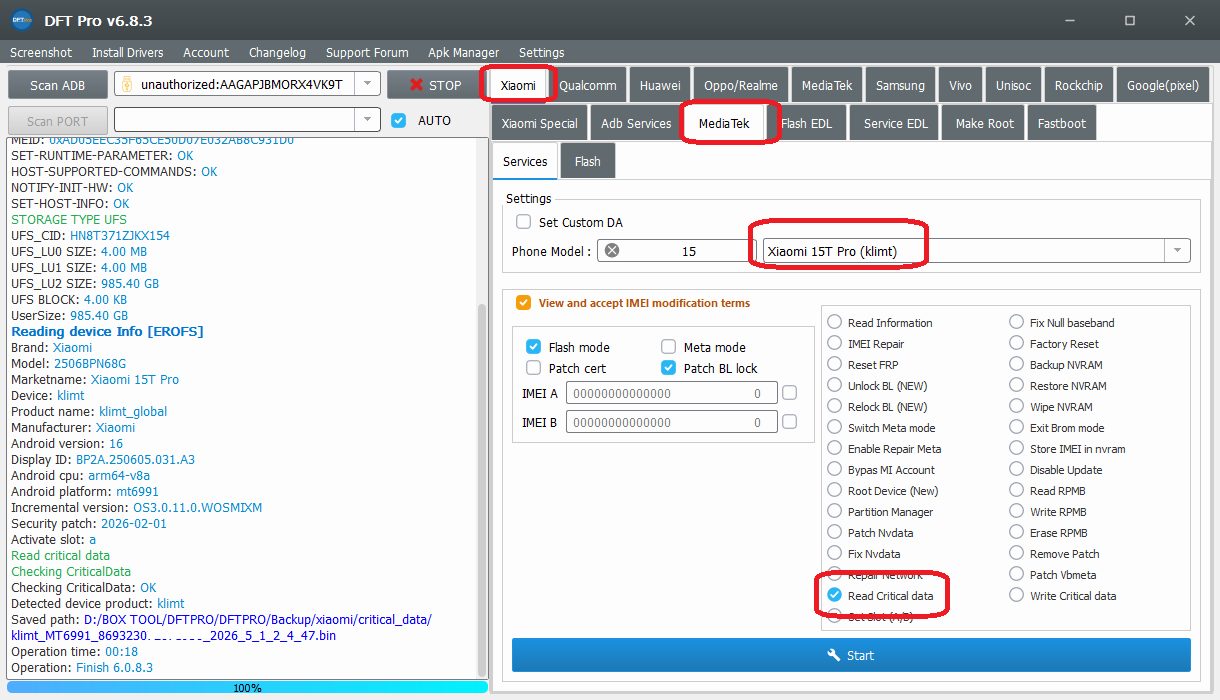Tick the checkbox next to IMEI A

coord(790,393)
